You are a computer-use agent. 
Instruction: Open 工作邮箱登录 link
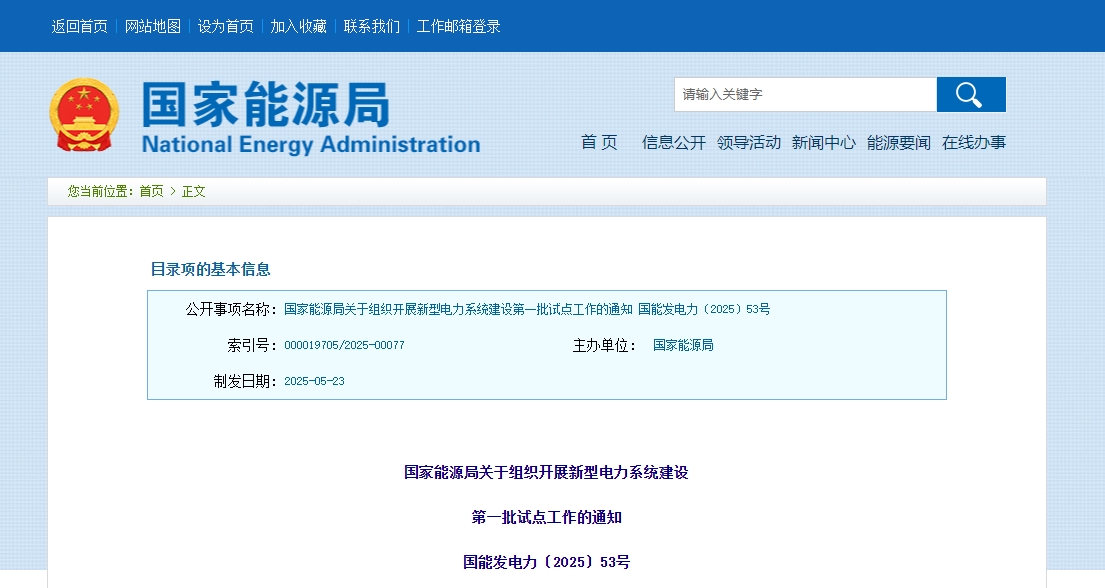[459, 27]
